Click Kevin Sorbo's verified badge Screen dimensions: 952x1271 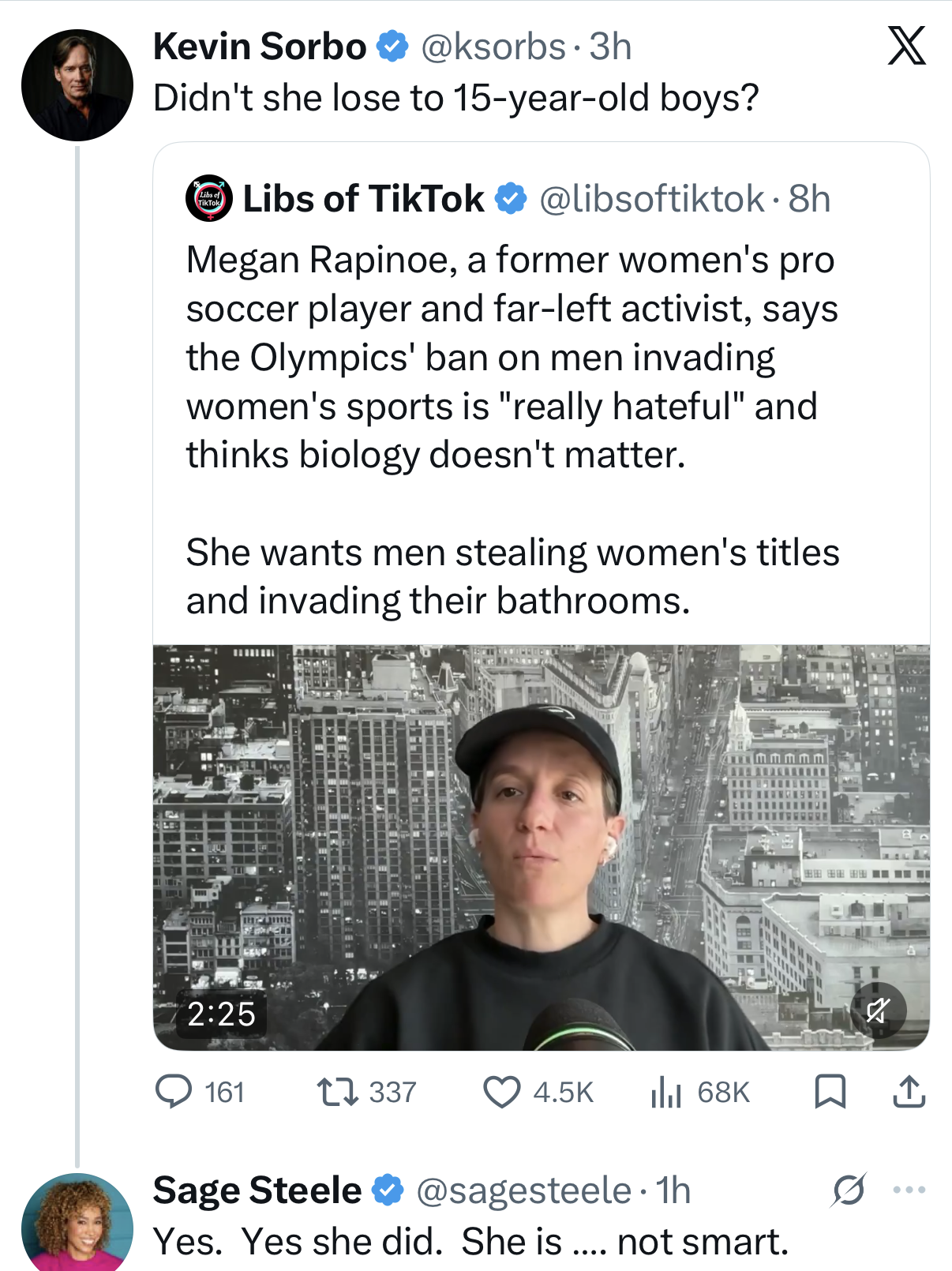tap(392, 47)
